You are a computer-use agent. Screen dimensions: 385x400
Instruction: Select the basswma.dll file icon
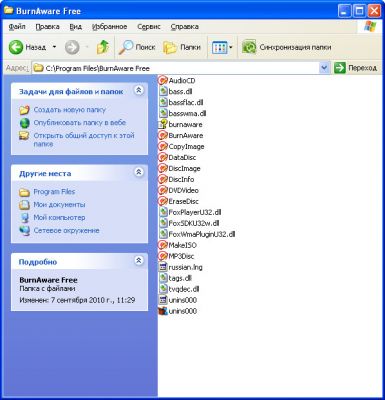click(x=163, y=113)
